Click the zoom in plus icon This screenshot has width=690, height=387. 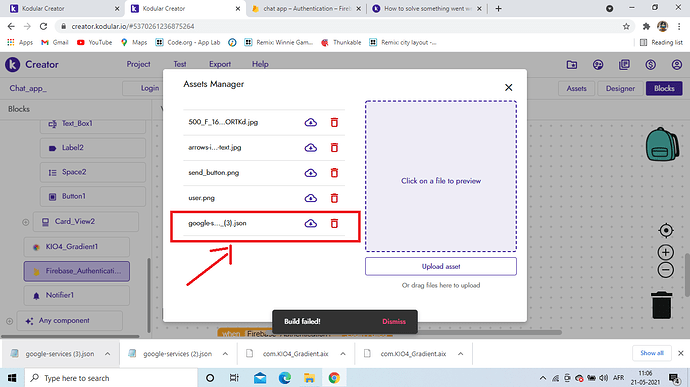(665, 252)
